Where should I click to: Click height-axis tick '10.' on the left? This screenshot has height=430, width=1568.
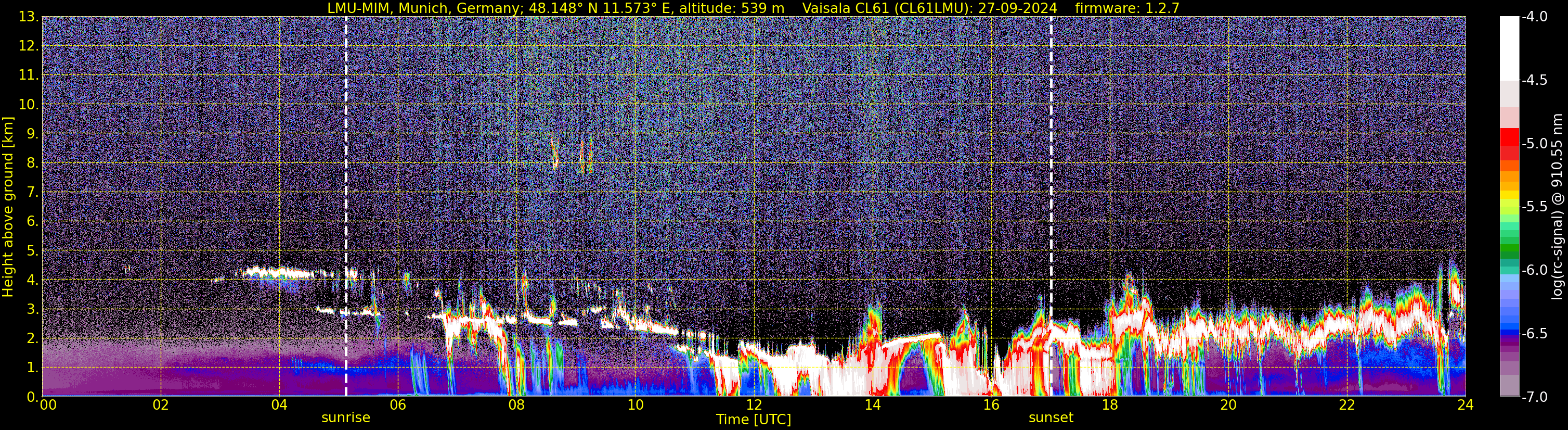click(x=29, y=104)
